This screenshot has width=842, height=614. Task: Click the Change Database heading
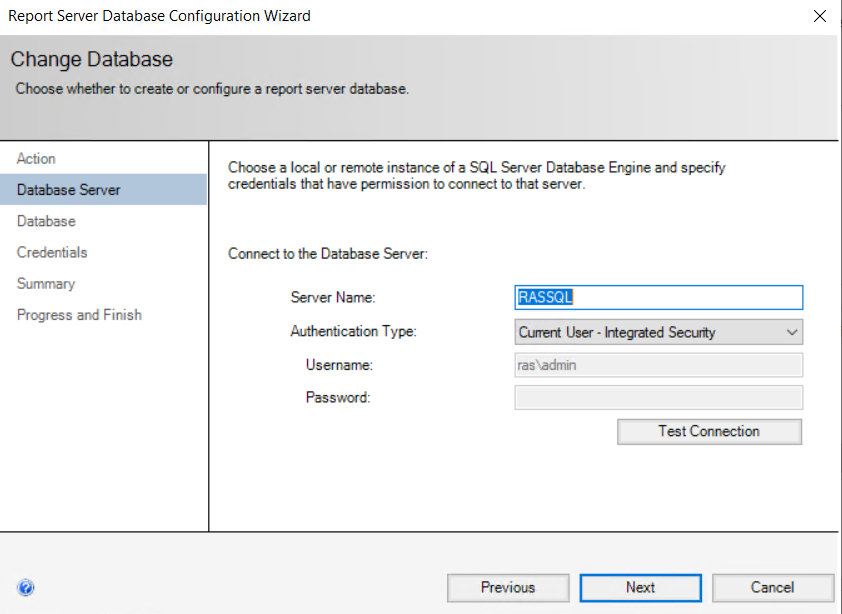pyautogui.click(x=92, y=60)
